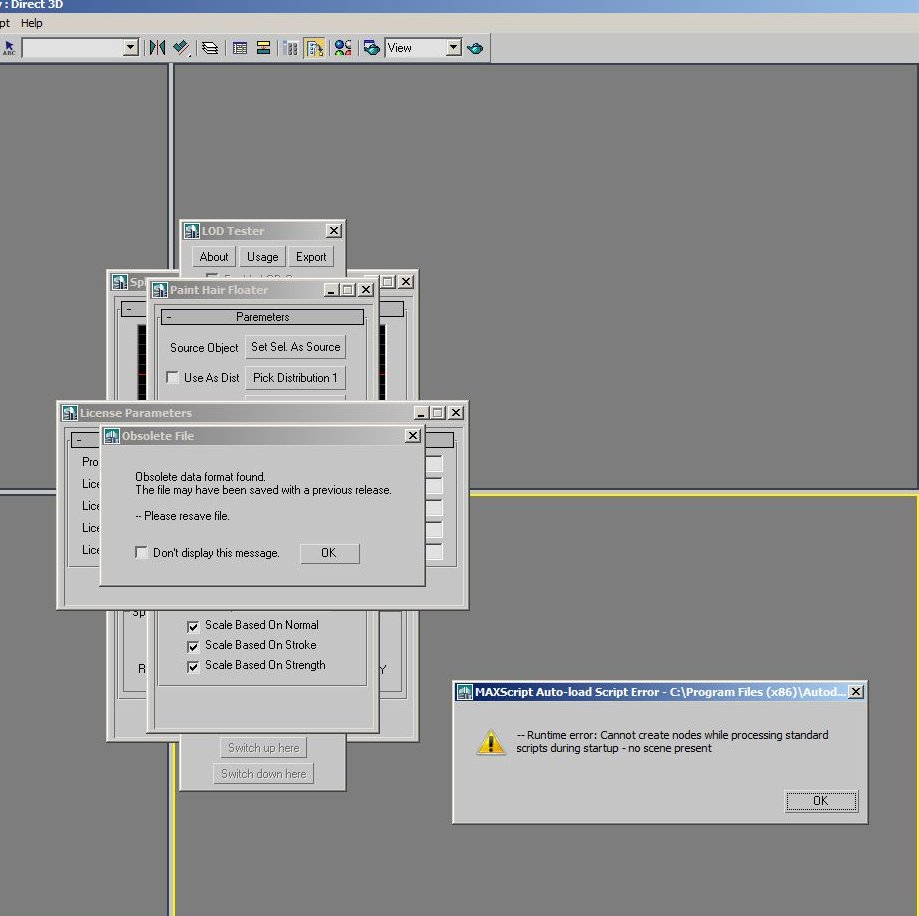Click the License Parameters title bar icon
The height and width of the screenshot is (916, 919).
70,413
